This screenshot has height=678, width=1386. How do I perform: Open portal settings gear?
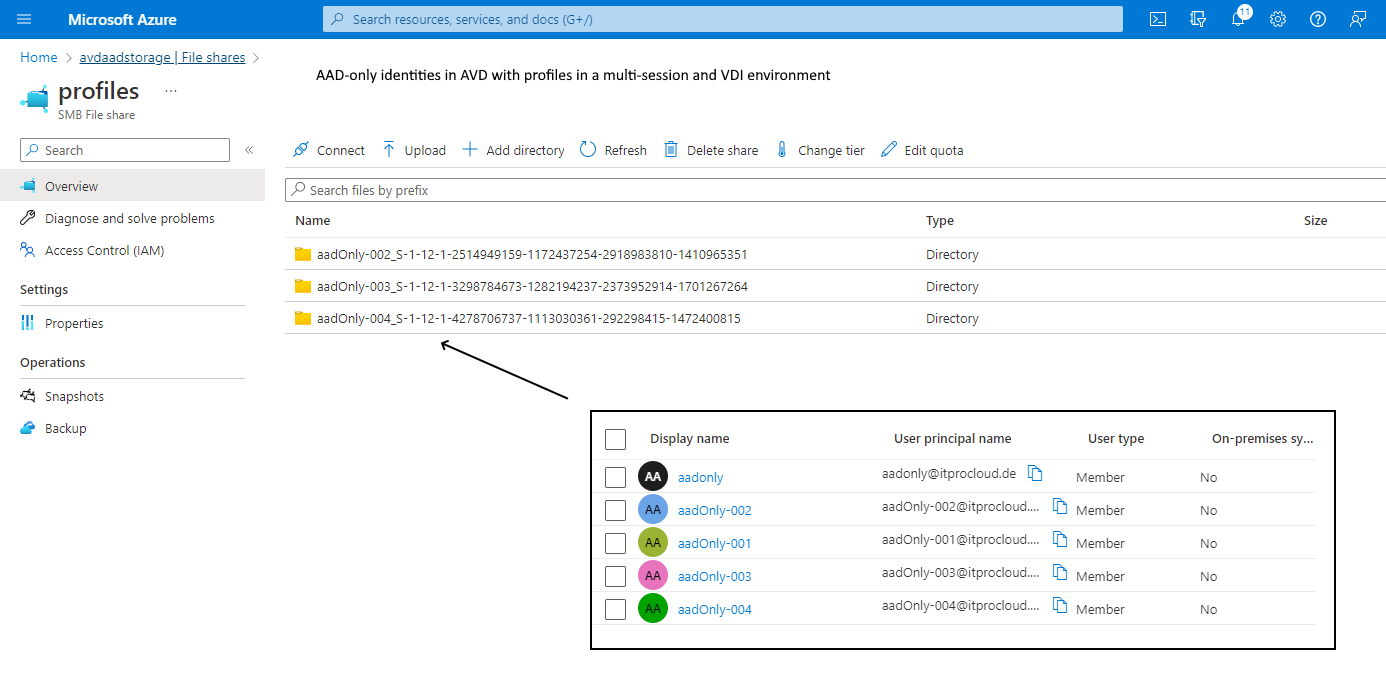tap(1278, 19)
